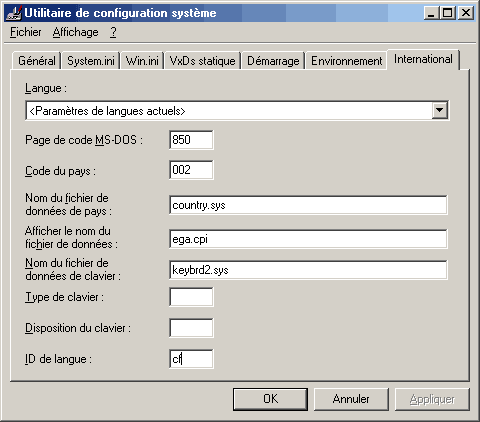Expand the Langue dropdown arrow

point(439,110)
